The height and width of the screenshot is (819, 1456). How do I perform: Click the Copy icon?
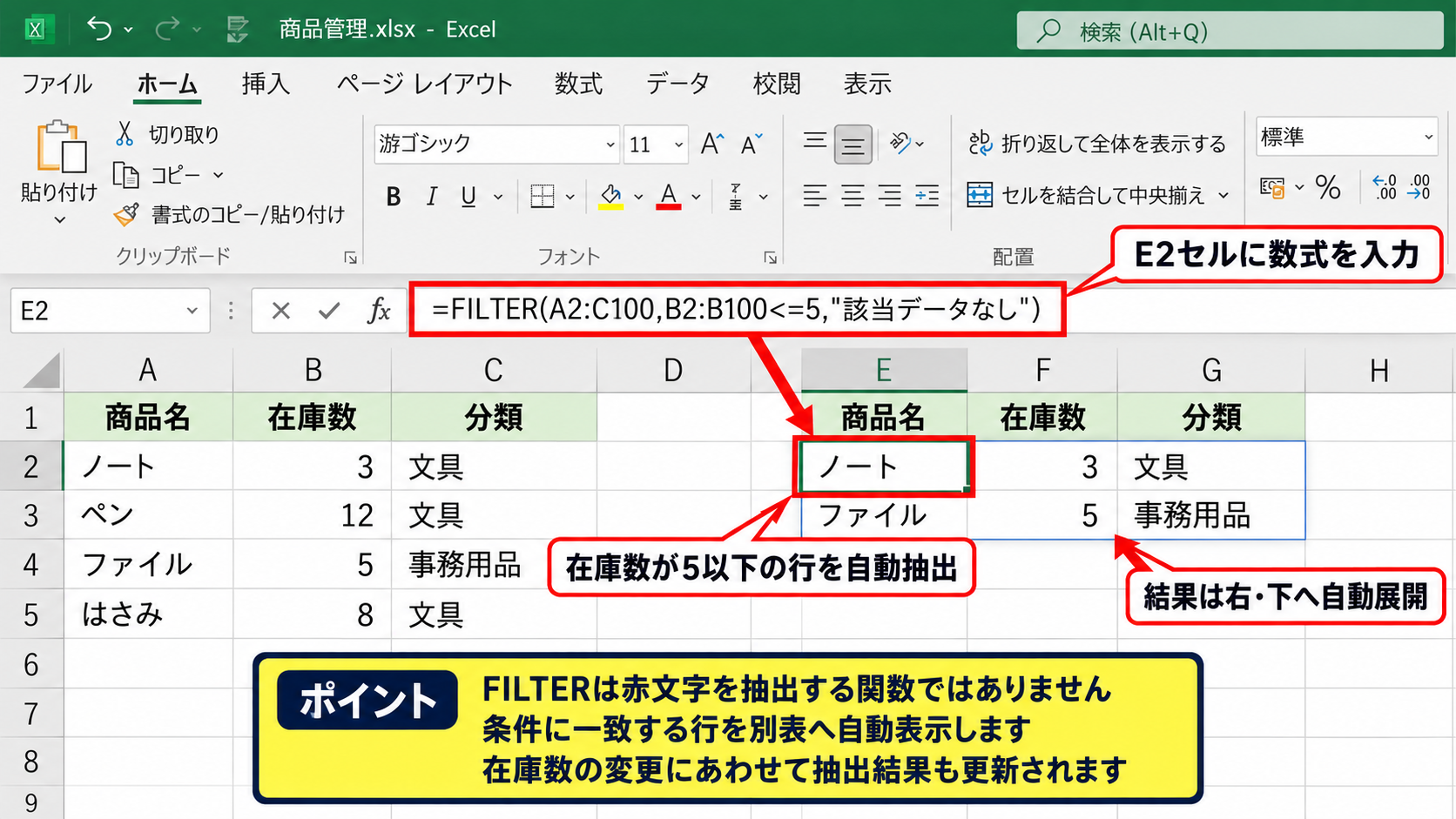pyautogui.click(x=126, y=175)
